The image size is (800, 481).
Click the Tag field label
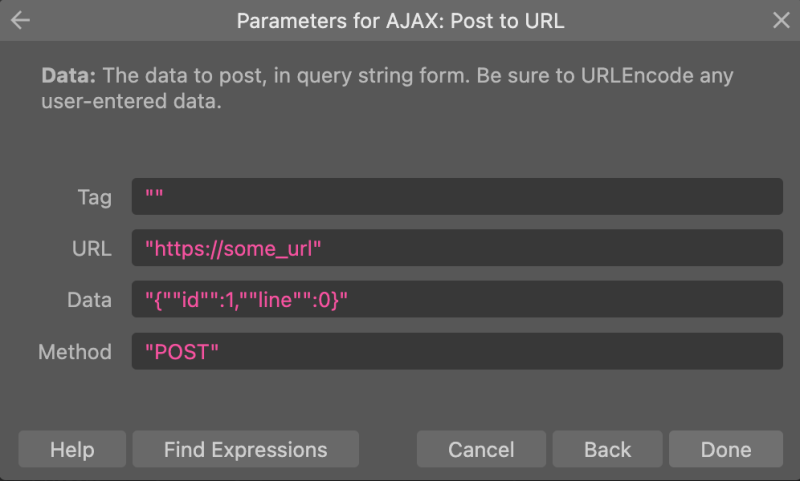pyautogui.click(x=94, y=197)
